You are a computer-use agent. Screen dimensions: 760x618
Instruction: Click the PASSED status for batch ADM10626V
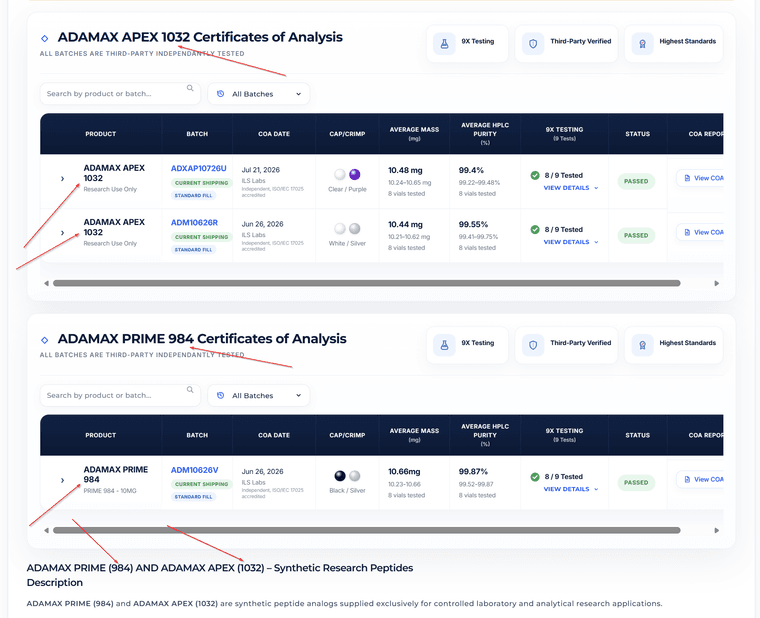pos(636,483)
